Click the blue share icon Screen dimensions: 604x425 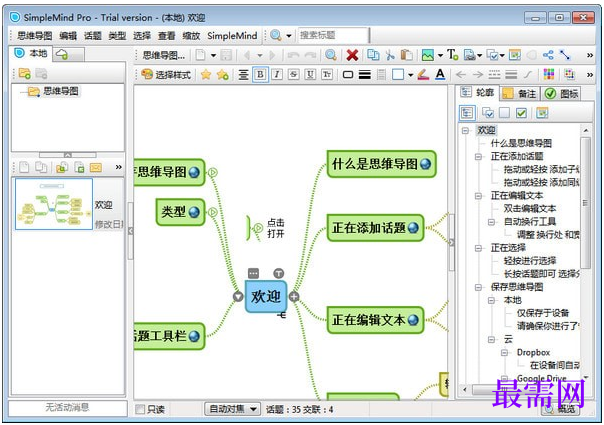[x=548, y=55]
